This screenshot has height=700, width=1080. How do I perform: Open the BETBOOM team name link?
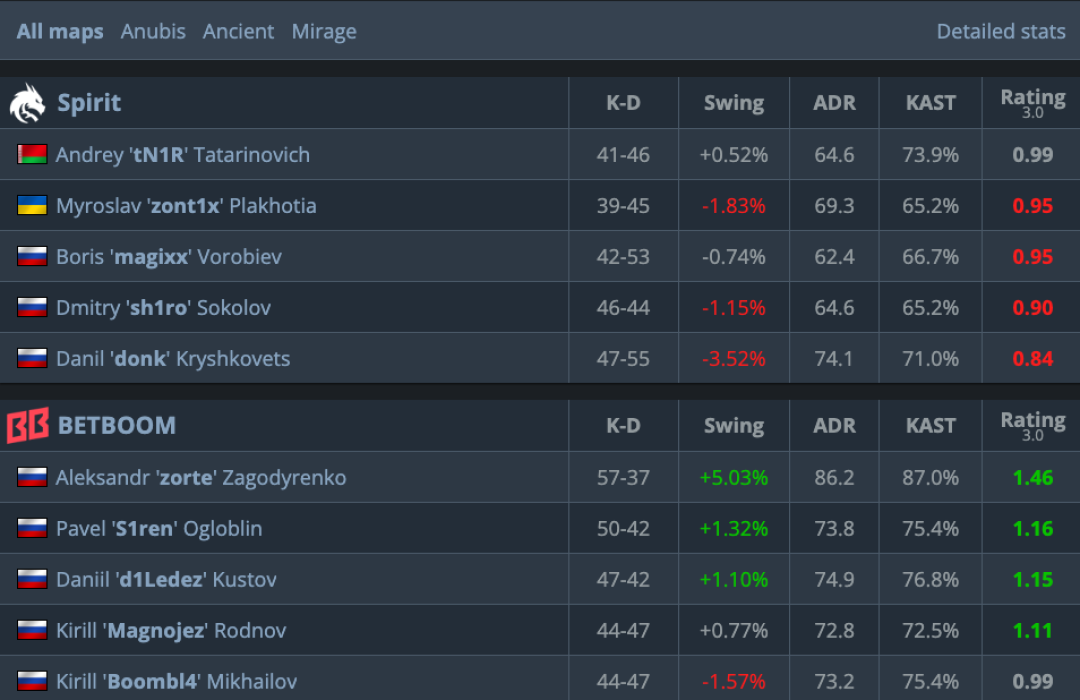point(117,425)
